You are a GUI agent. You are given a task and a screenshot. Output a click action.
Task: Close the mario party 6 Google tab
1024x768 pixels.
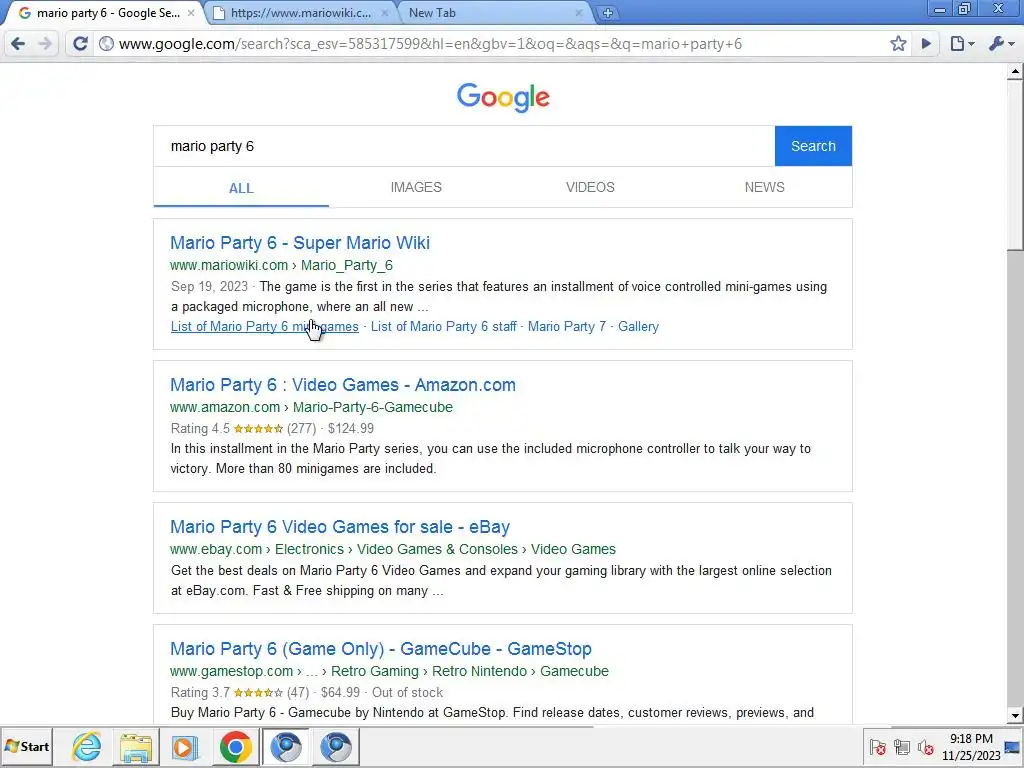[x=191, y=12]
